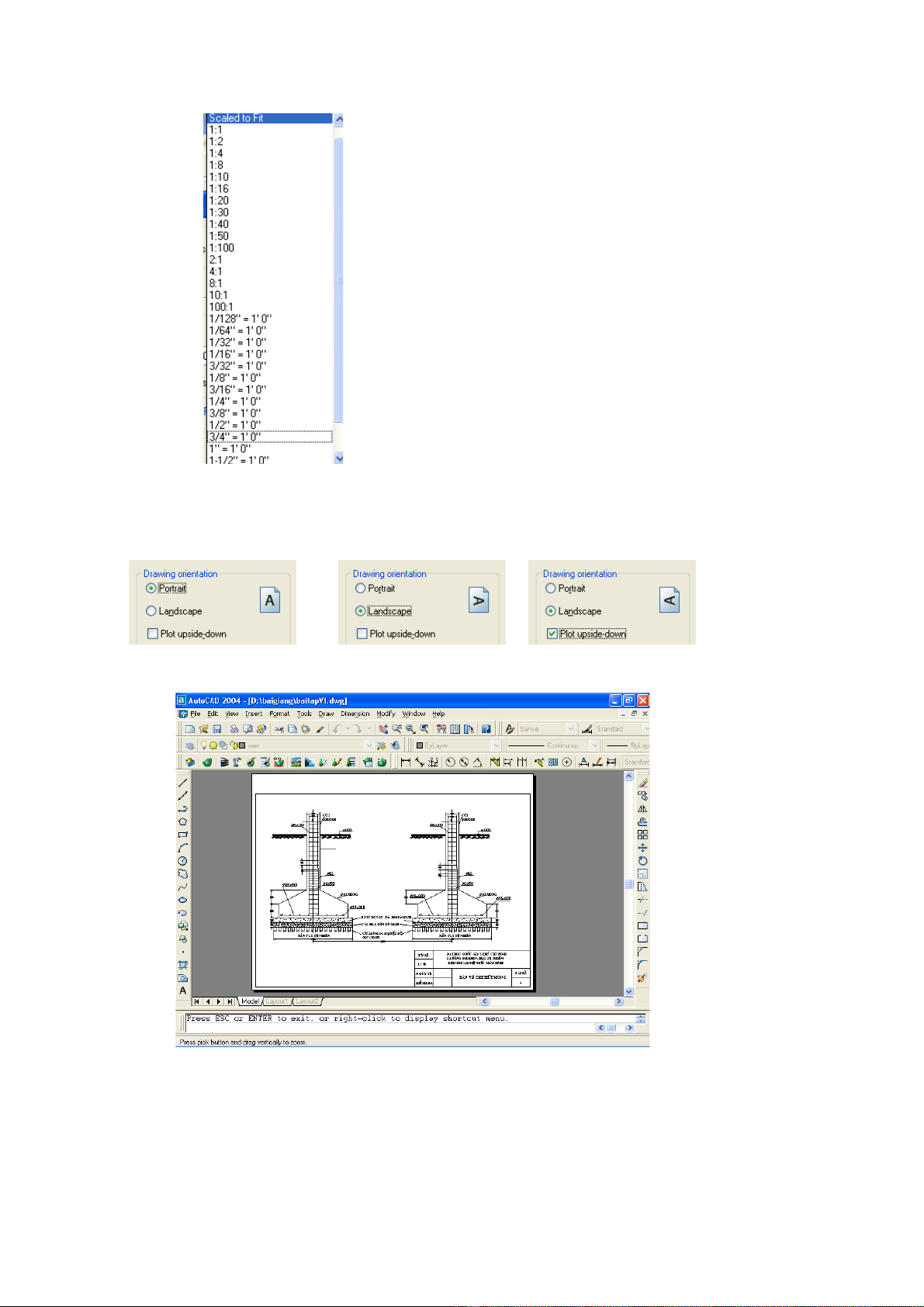Select Landscape in the middle orientation panel
This screenshot has height=1307, width=924.
[361, 611]
